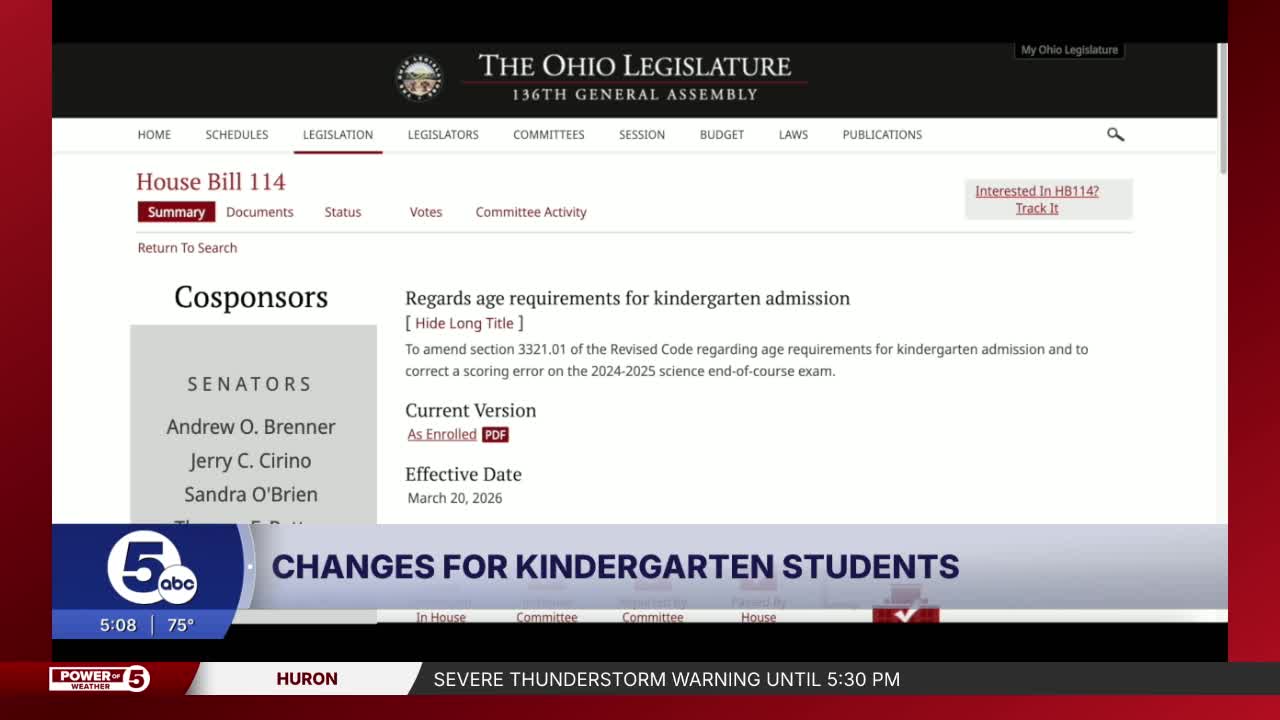
Task: Open the My Ohio Legislature button
Action: [1069, 50]
